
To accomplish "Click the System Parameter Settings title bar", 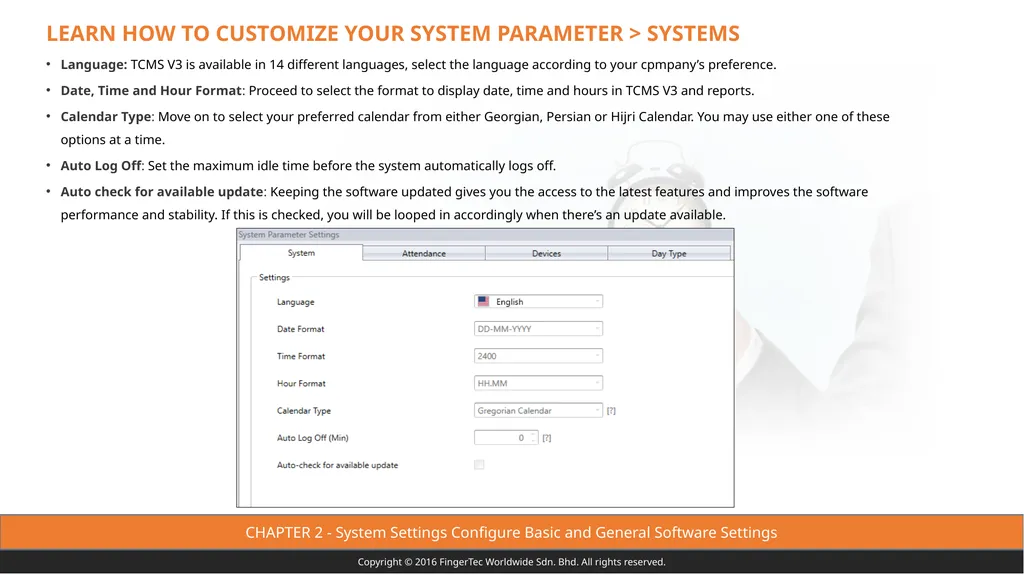I will click(485, 235).
